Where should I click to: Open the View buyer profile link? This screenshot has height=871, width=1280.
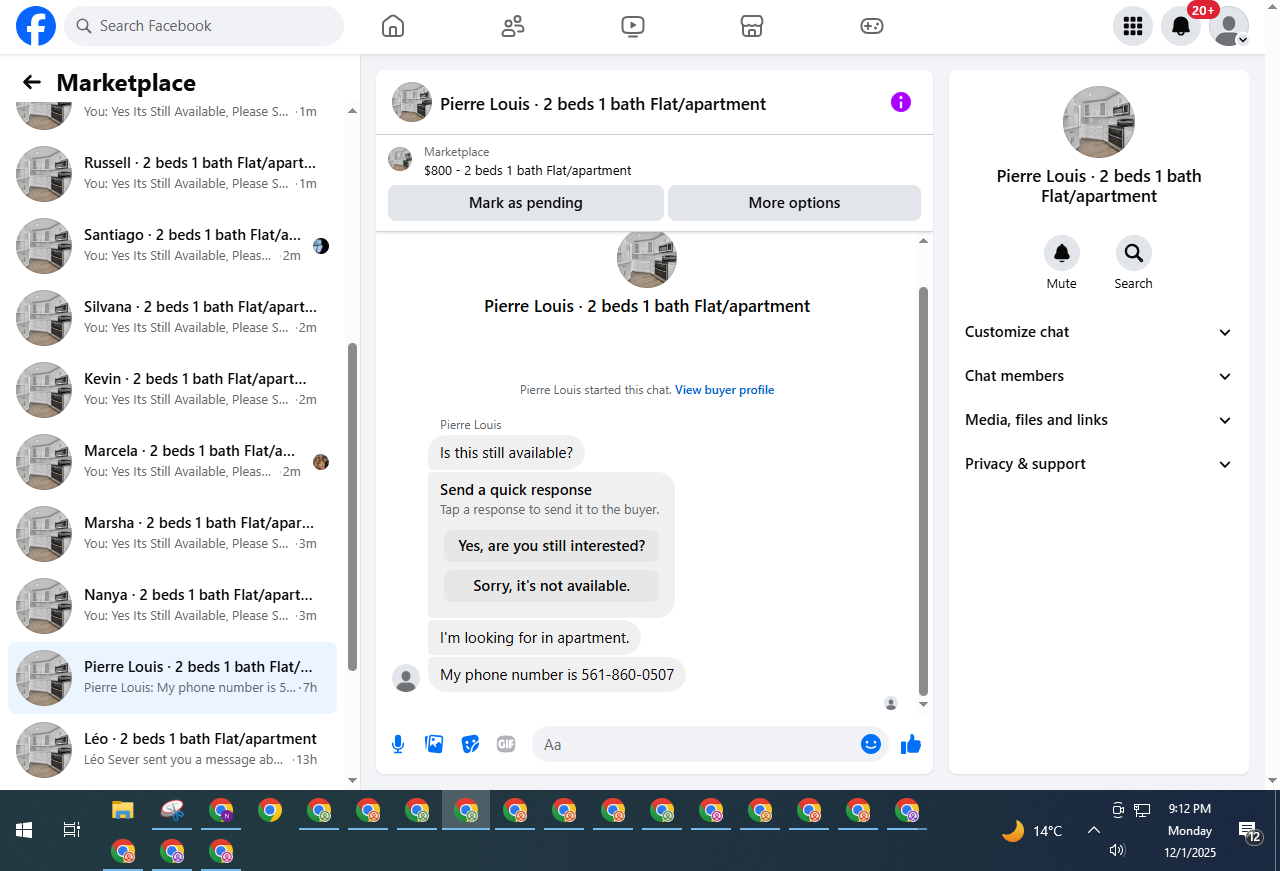pos(725,390)
